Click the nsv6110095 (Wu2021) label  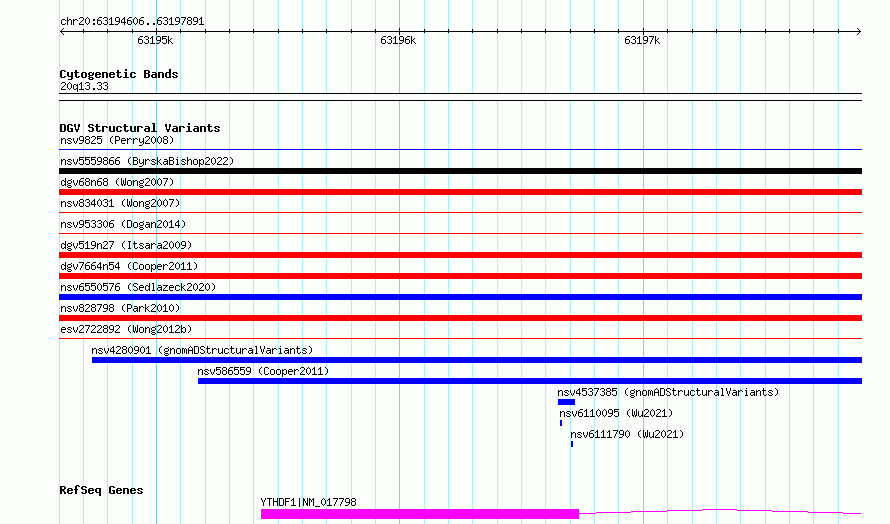pos(616,413)
